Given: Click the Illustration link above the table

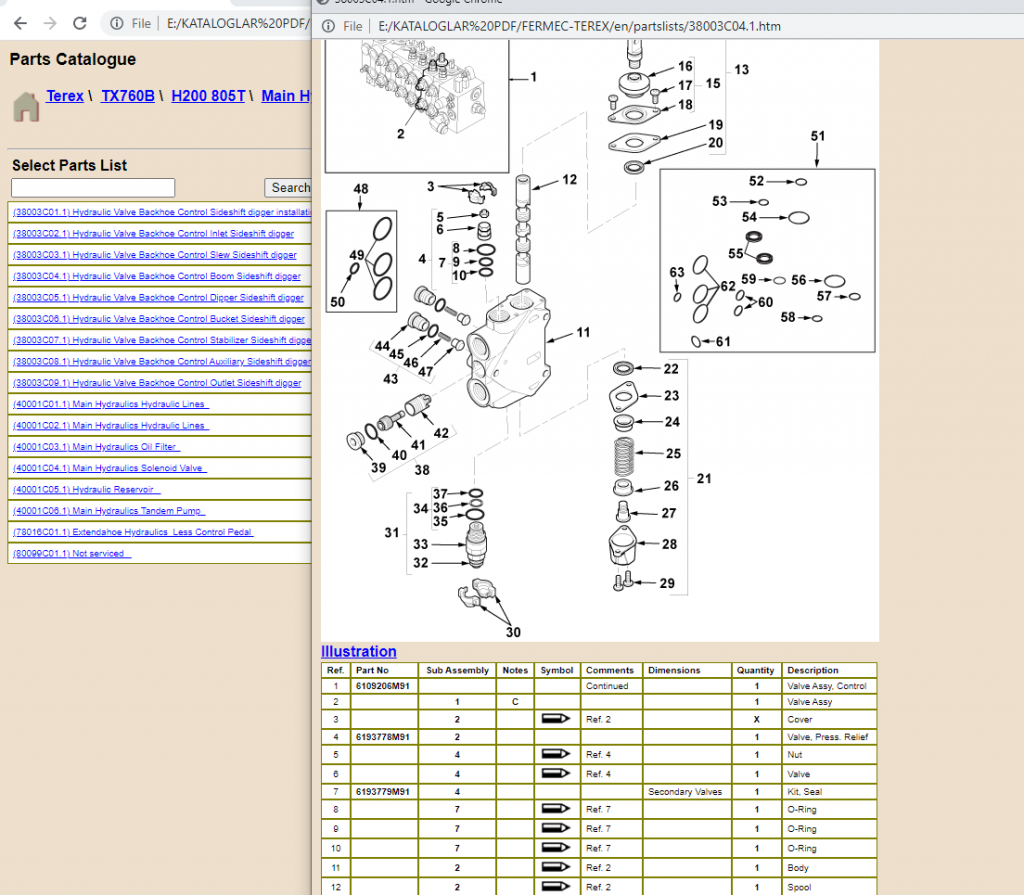Looking at the screenshot, I should coord(358,651).
